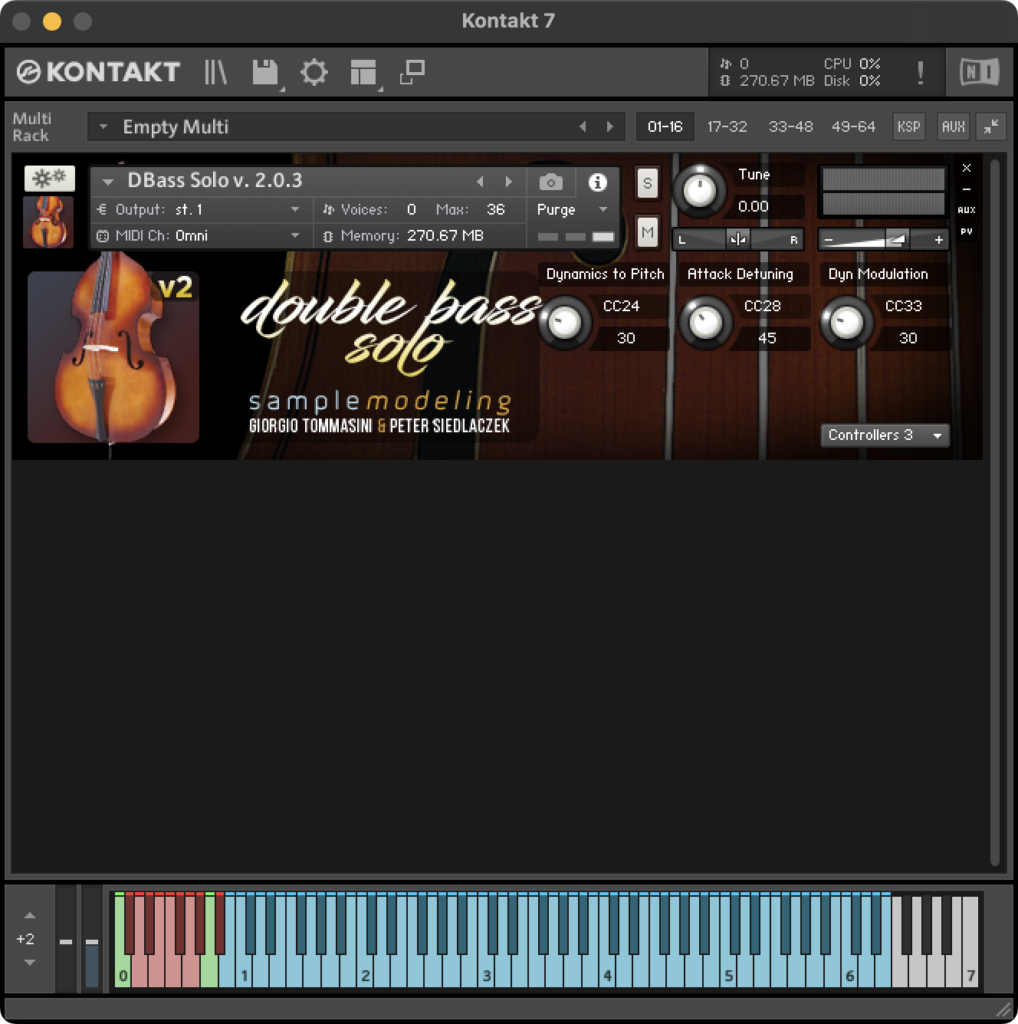This screenshot has width=1018, height=1024.
Task: Click the Dyn Modulation CC33 knob
Action: pyautogui.click(x=846, y=322)
